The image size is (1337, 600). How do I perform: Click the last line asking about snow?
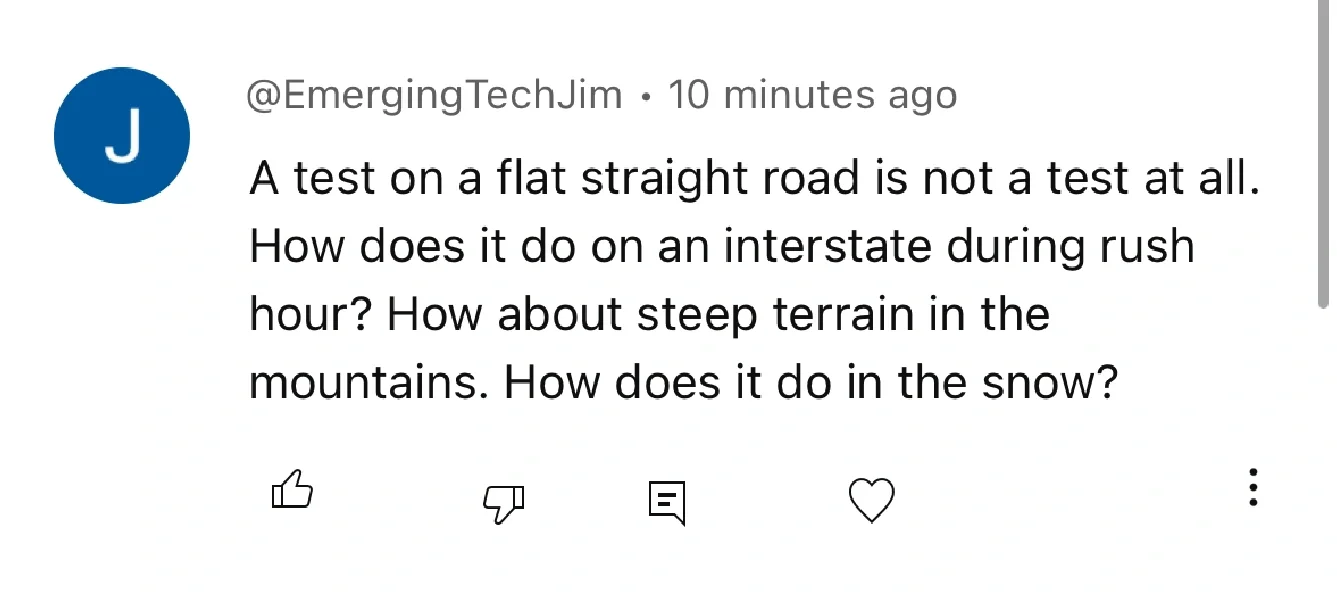click(682, 383)
